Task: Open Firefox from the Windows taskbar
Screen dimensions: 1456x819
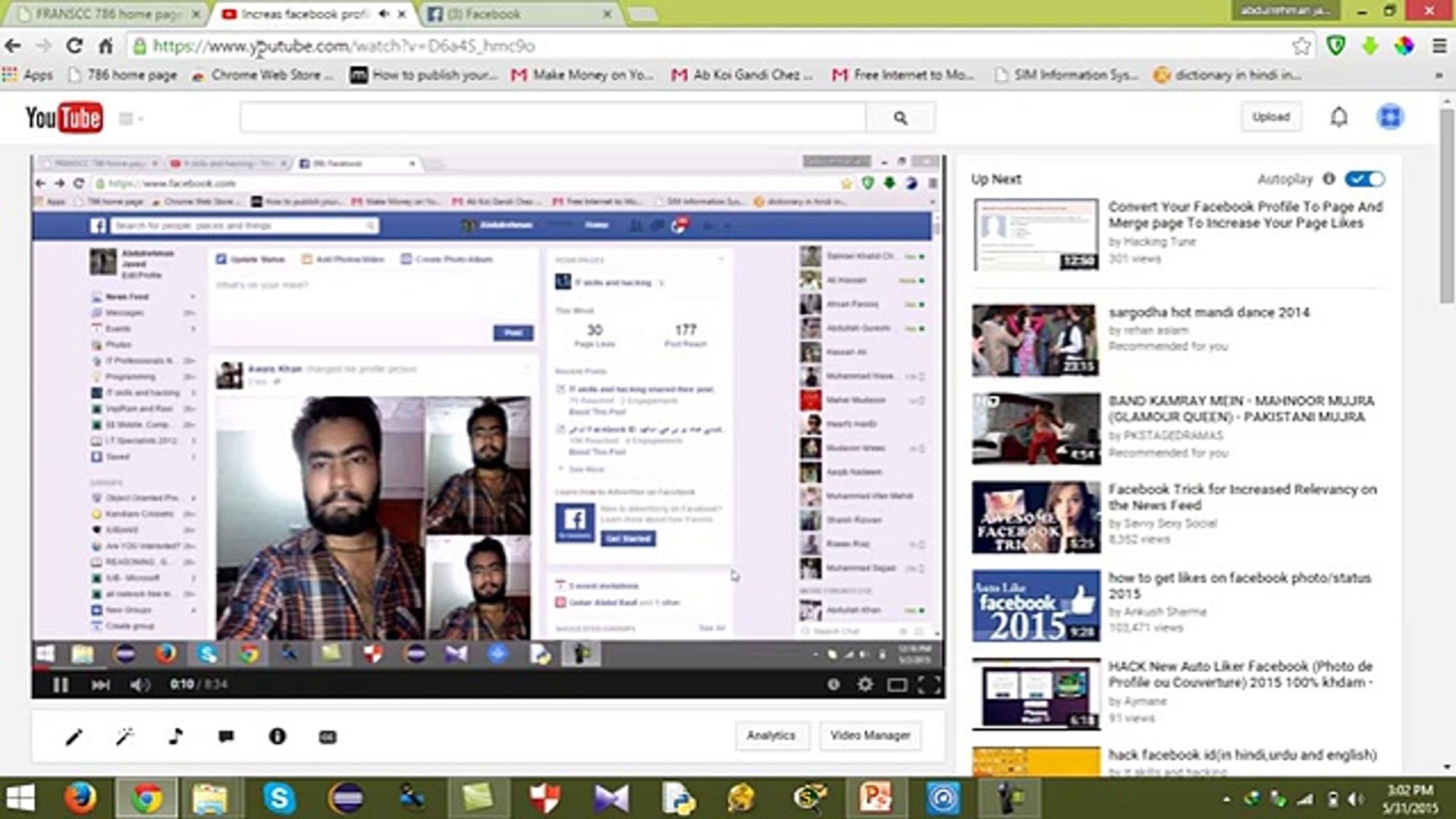Action: (x=80, y=798)
